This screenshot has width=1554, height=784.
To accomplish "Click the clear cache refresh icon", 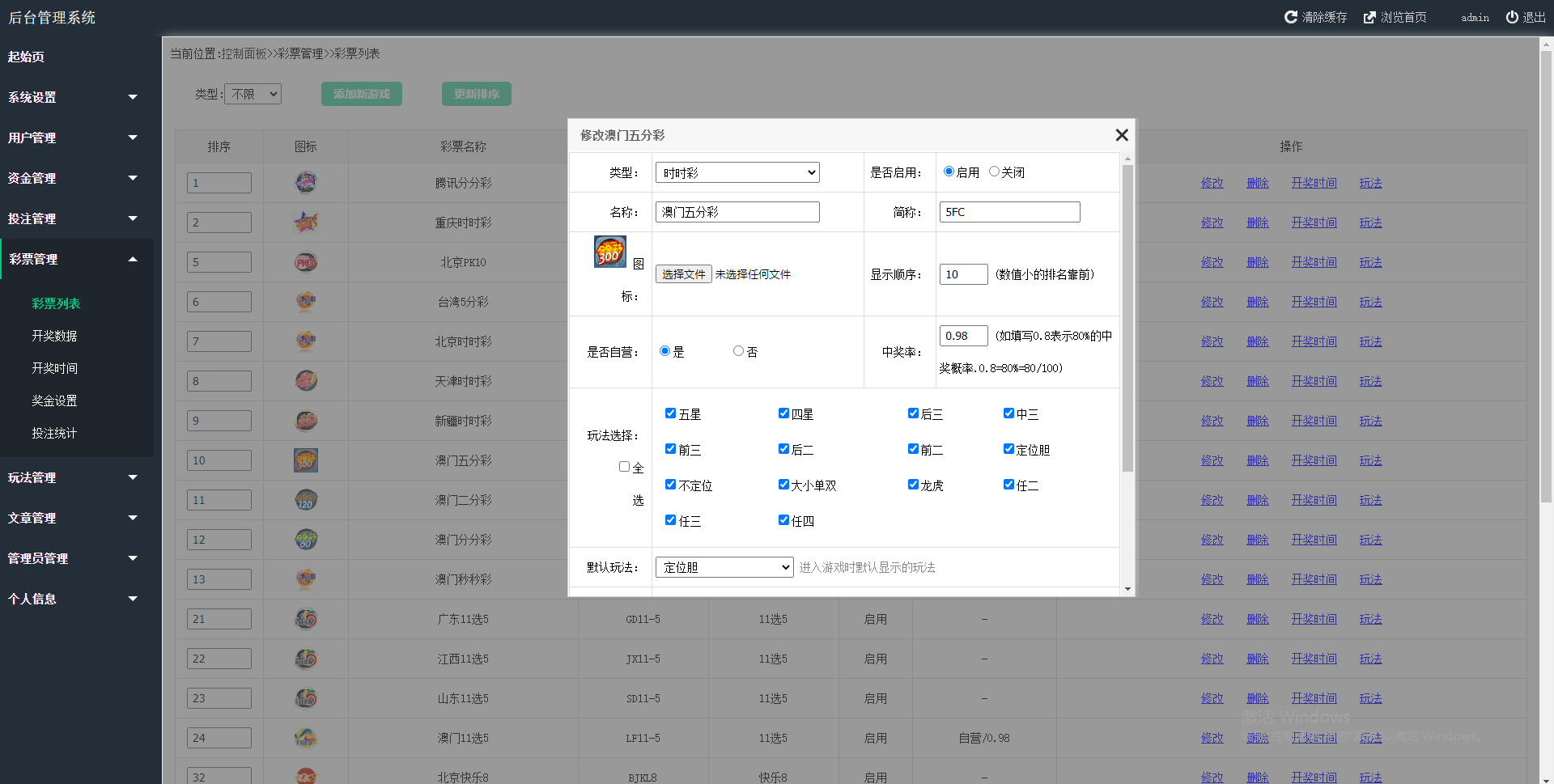I will 1291,17.
